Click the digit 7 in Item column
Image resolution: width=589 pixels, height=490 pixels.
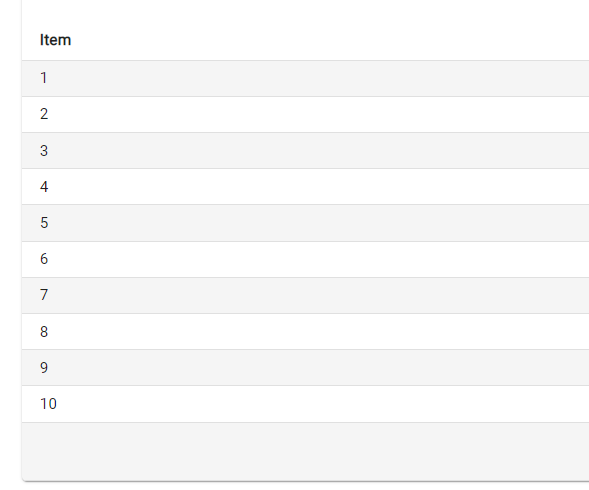pyautogui.click(x=44, y=295)
